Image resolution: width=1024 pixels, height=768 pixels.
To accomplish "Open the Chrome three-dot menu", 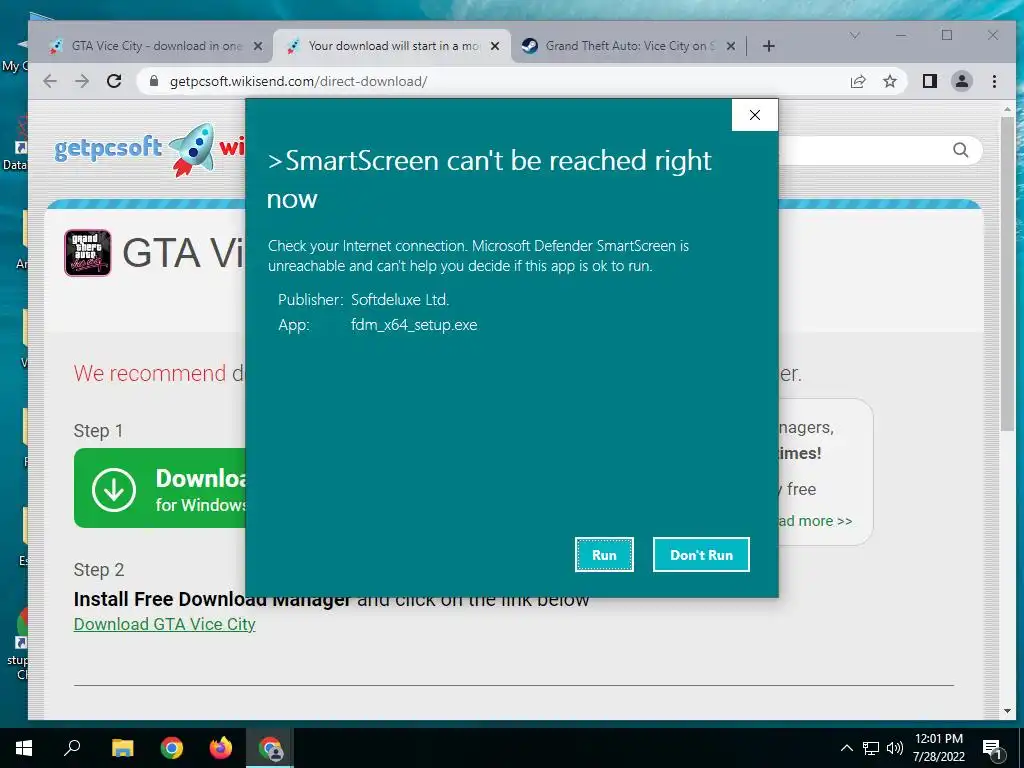I will click(x=994, y=81).
